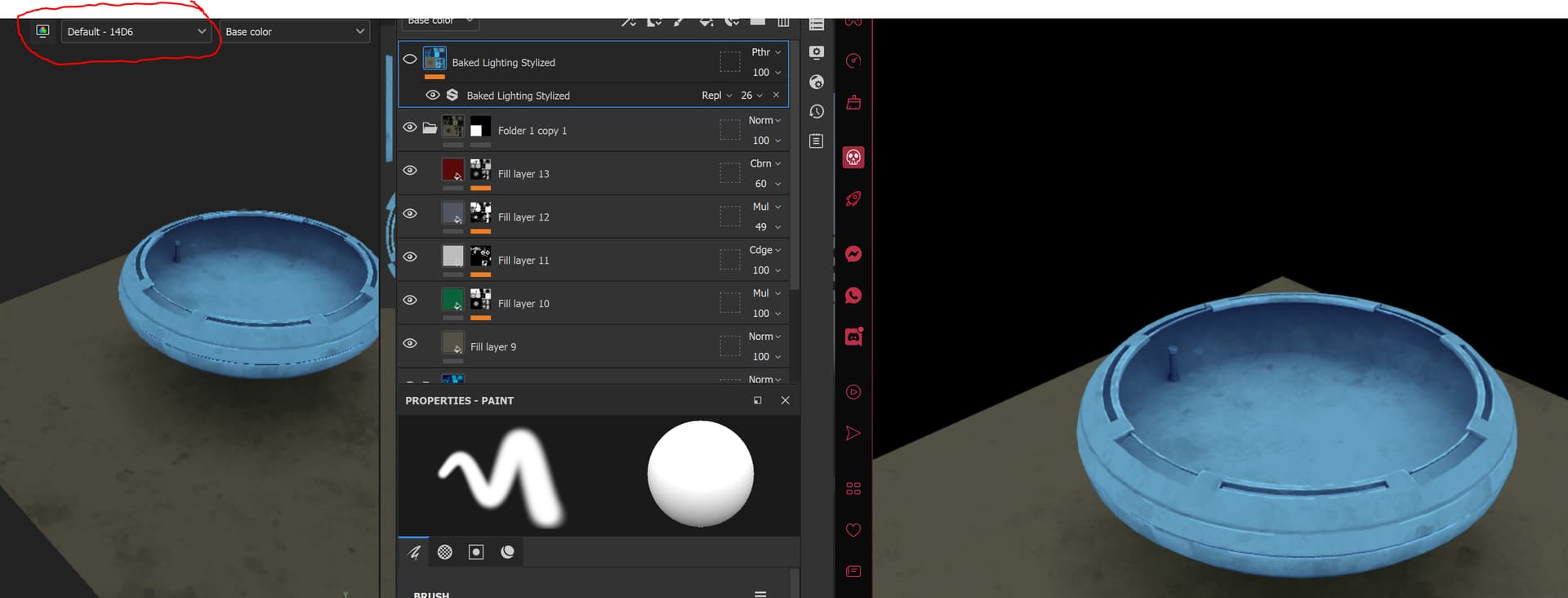The image size is (1568, 598).
Task: Open the Default - 14D6 texture set dropdown
Action: point(136,32)
